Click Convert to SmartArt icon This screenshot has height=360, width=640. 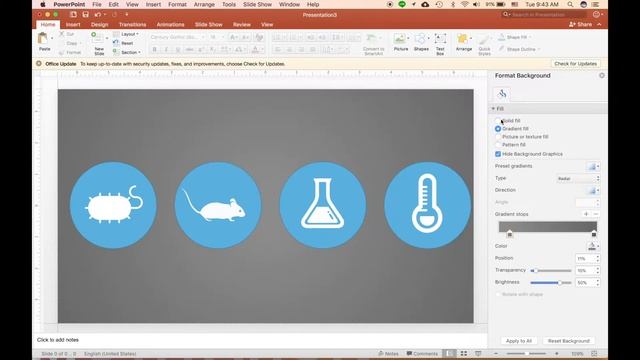click(x=371, y=39)
